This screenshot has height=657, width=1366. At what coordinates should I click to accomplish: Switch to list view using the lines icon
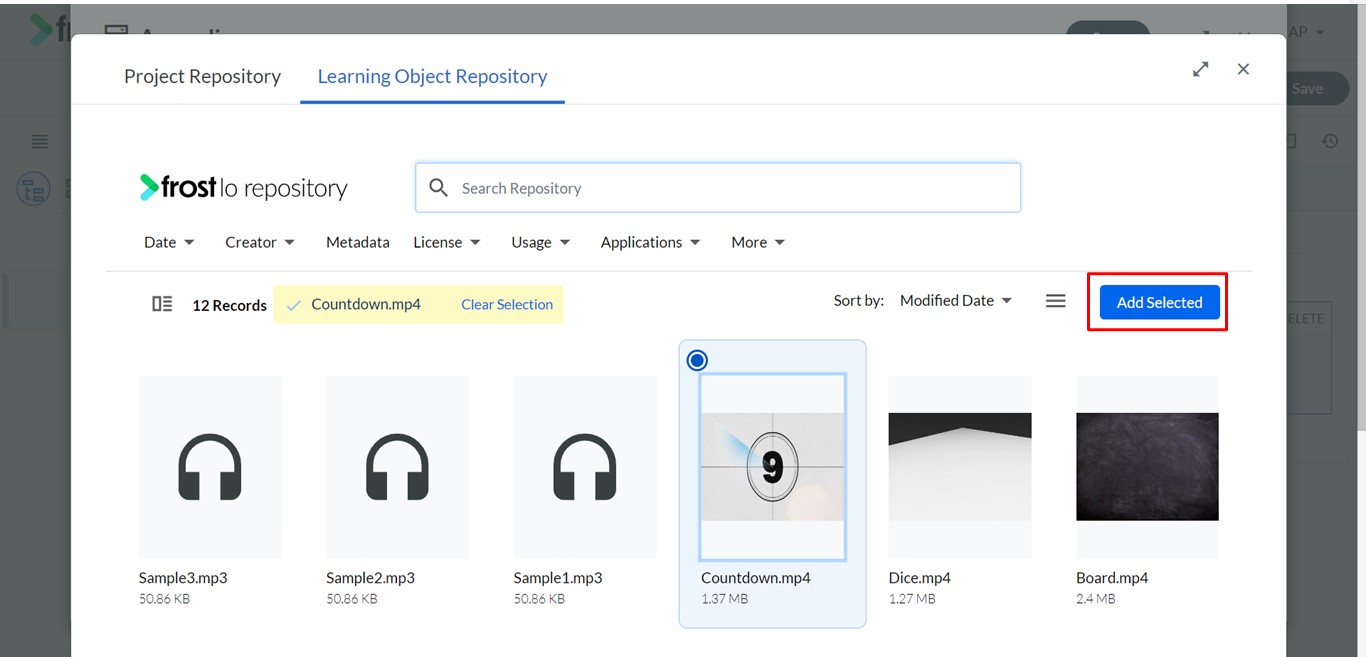[x=1055, y=300]
